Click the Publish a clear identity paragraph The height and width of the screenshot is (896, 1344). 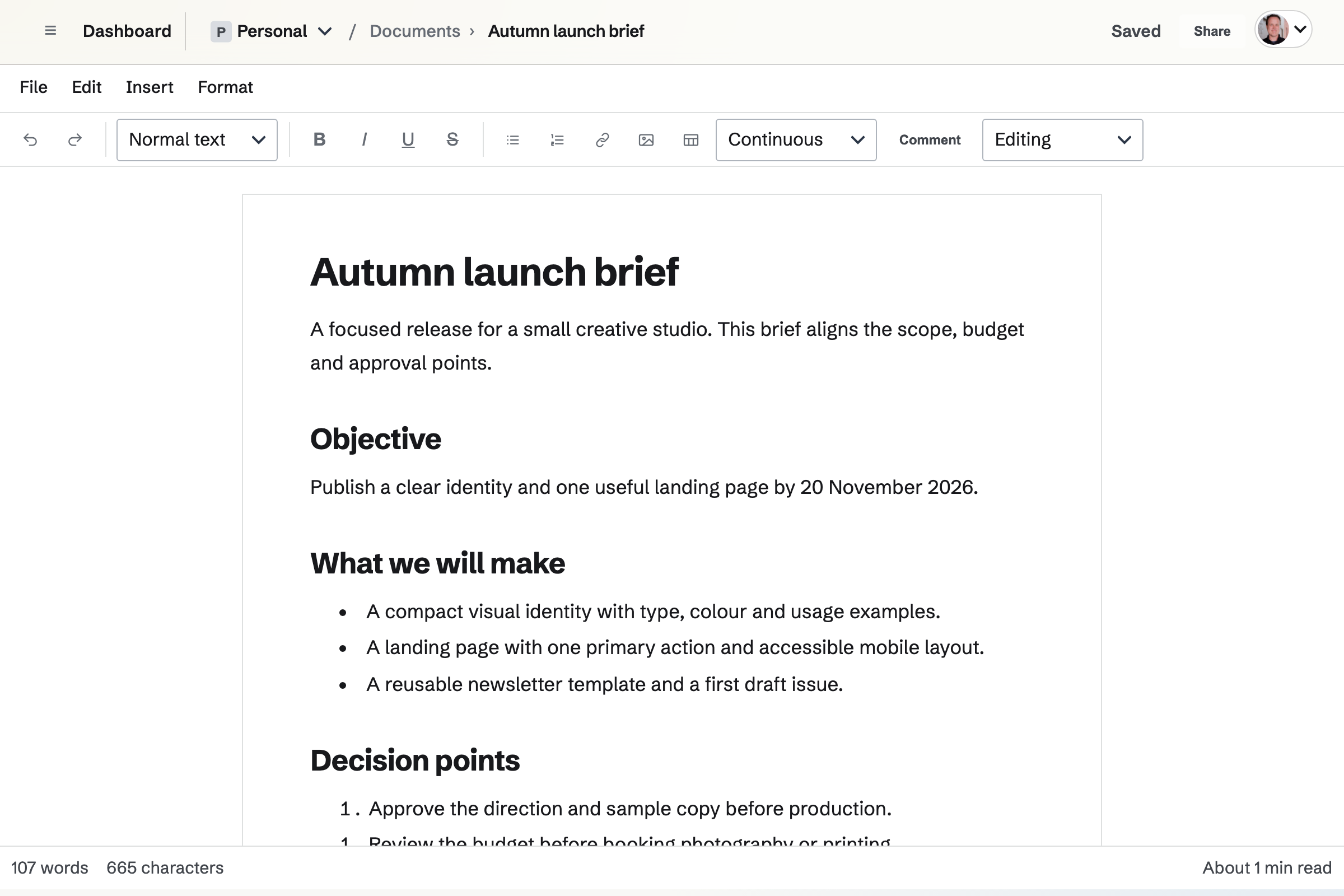[x=644, y=487]
